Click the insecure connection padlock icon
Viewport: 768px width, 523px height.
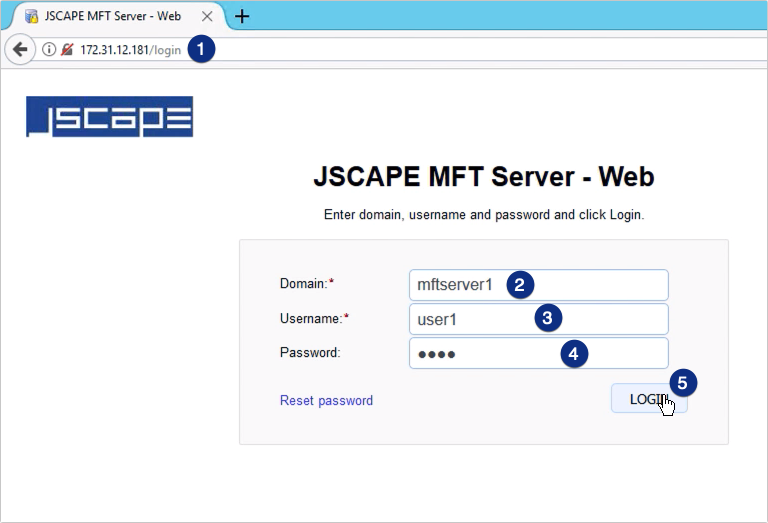click(66, 49)
